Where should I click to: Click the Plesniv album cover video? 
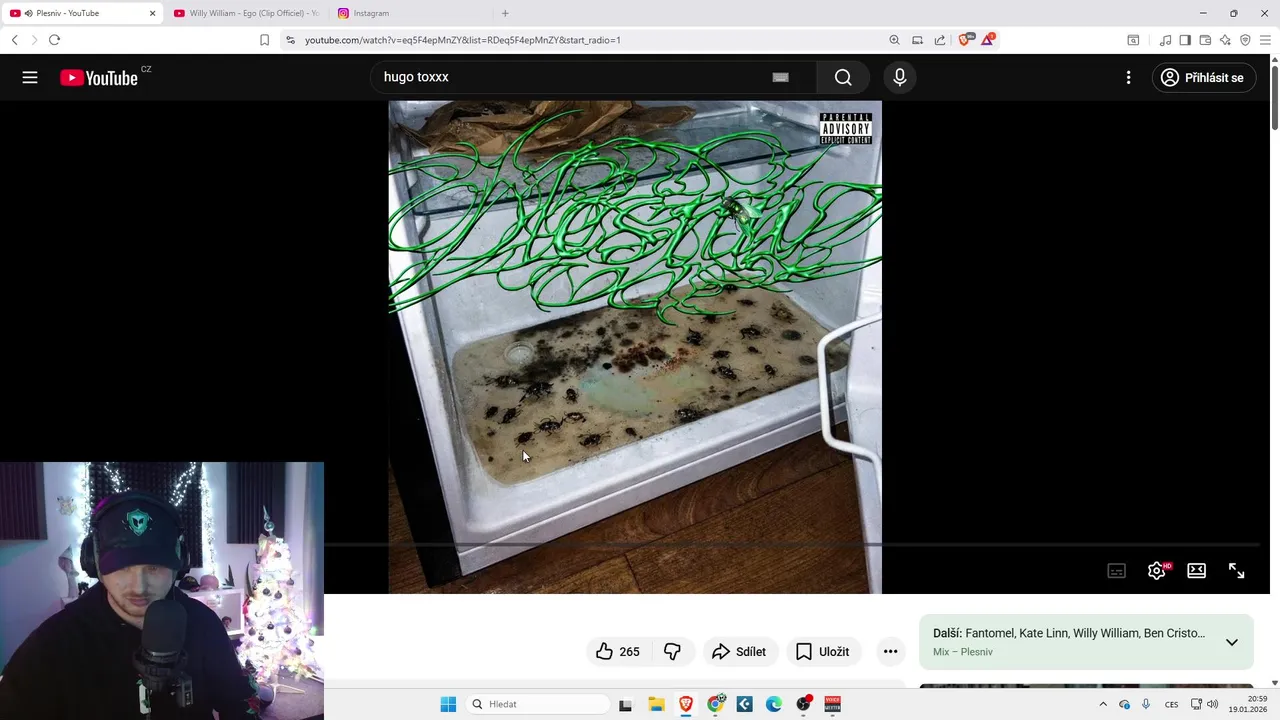click(635, 347)
